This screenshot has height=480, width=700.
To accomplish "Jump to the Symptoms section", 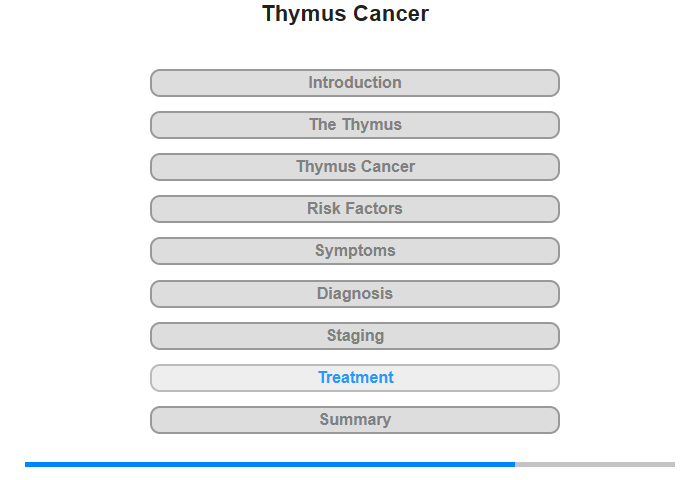I will 355,251.
